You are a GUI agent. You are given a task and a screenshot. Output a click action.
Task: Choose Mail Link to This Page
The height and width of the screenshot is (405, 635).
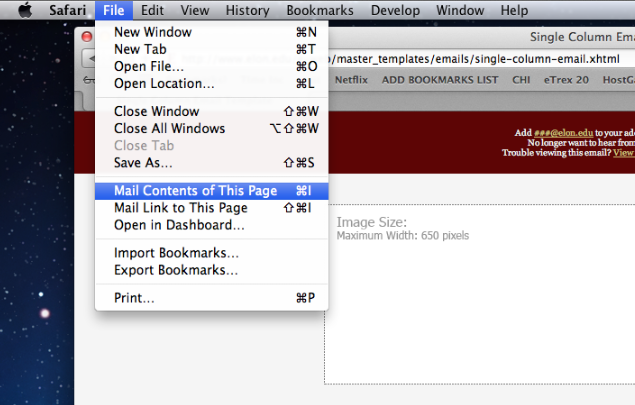click(x=180, y=208)
